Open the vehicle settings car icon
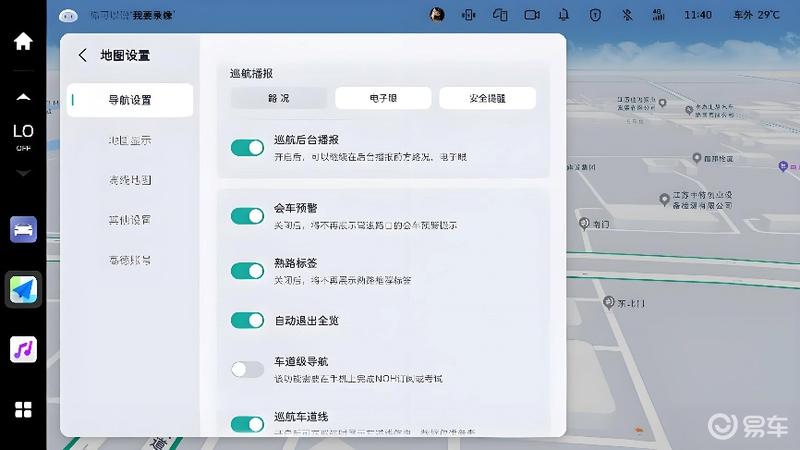This screenshot has height=450, width=800. (x=23, y=229)
